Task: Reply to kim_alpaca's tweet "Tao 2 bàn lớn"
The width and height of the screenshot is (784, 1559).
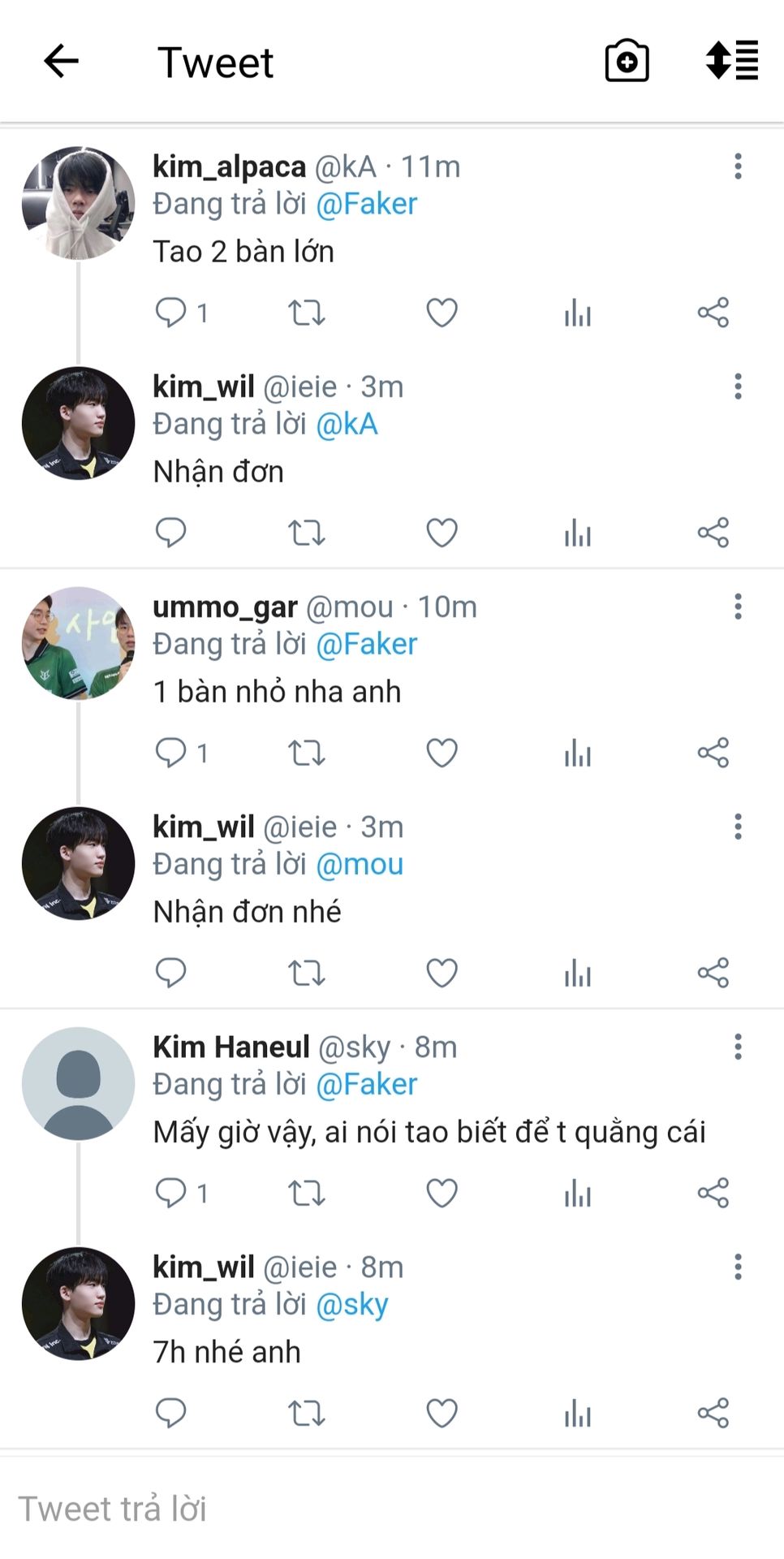Action: 170,313
